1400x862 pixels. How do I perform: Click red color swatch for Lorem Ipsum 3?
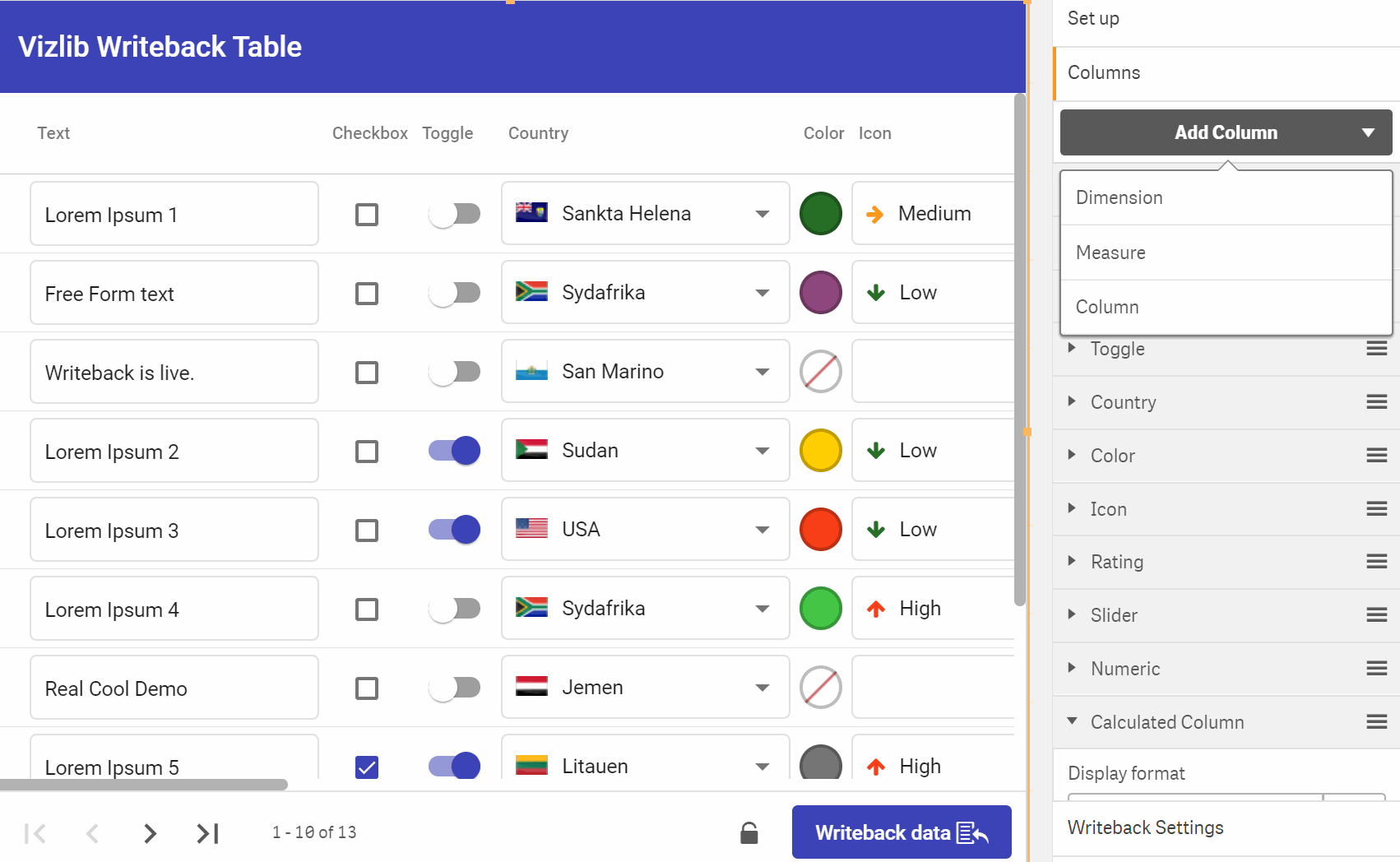click(x=821, y=530)
